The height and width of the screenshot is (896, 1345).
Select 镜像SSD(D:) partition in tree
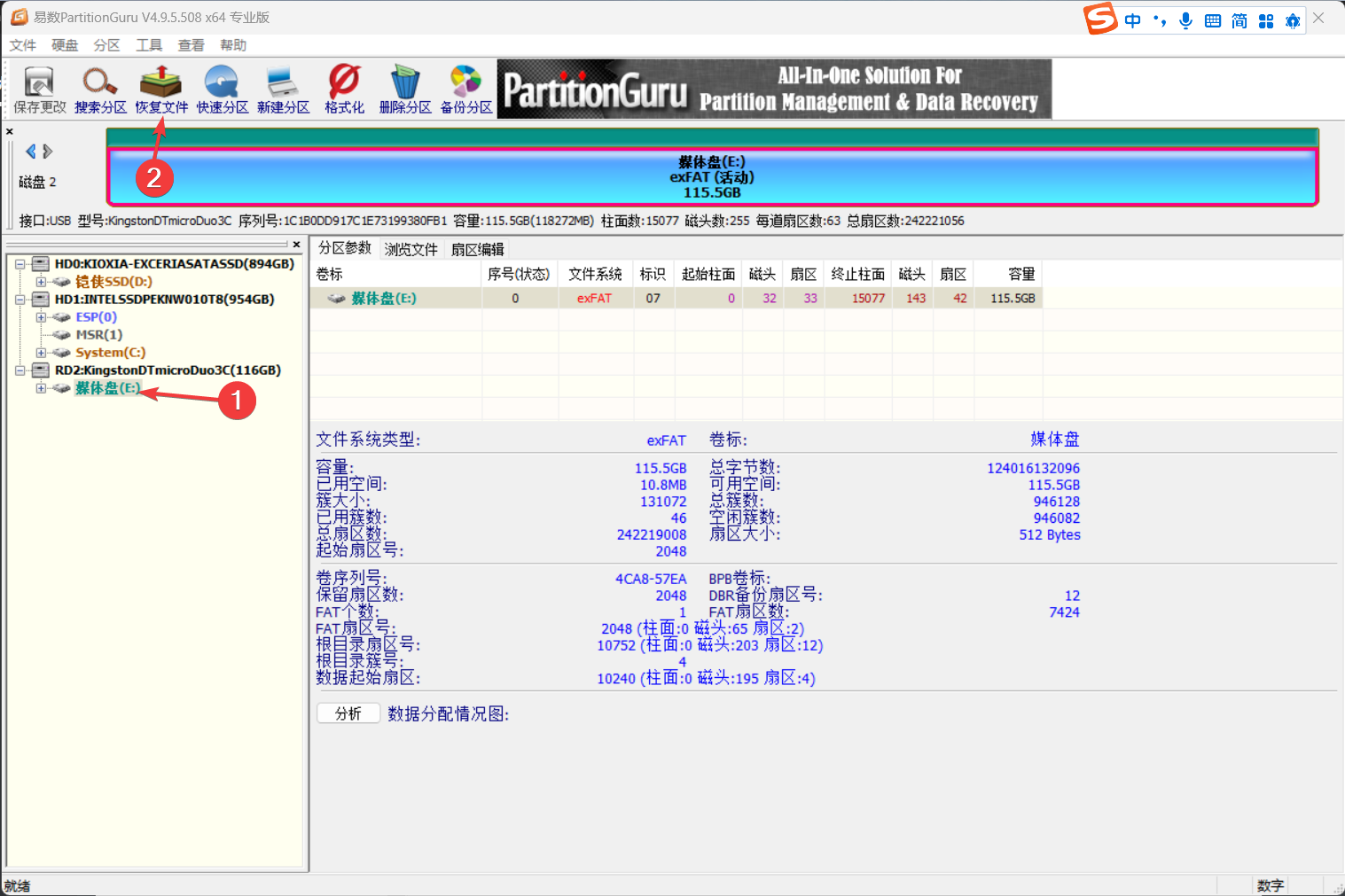(113, 282)
